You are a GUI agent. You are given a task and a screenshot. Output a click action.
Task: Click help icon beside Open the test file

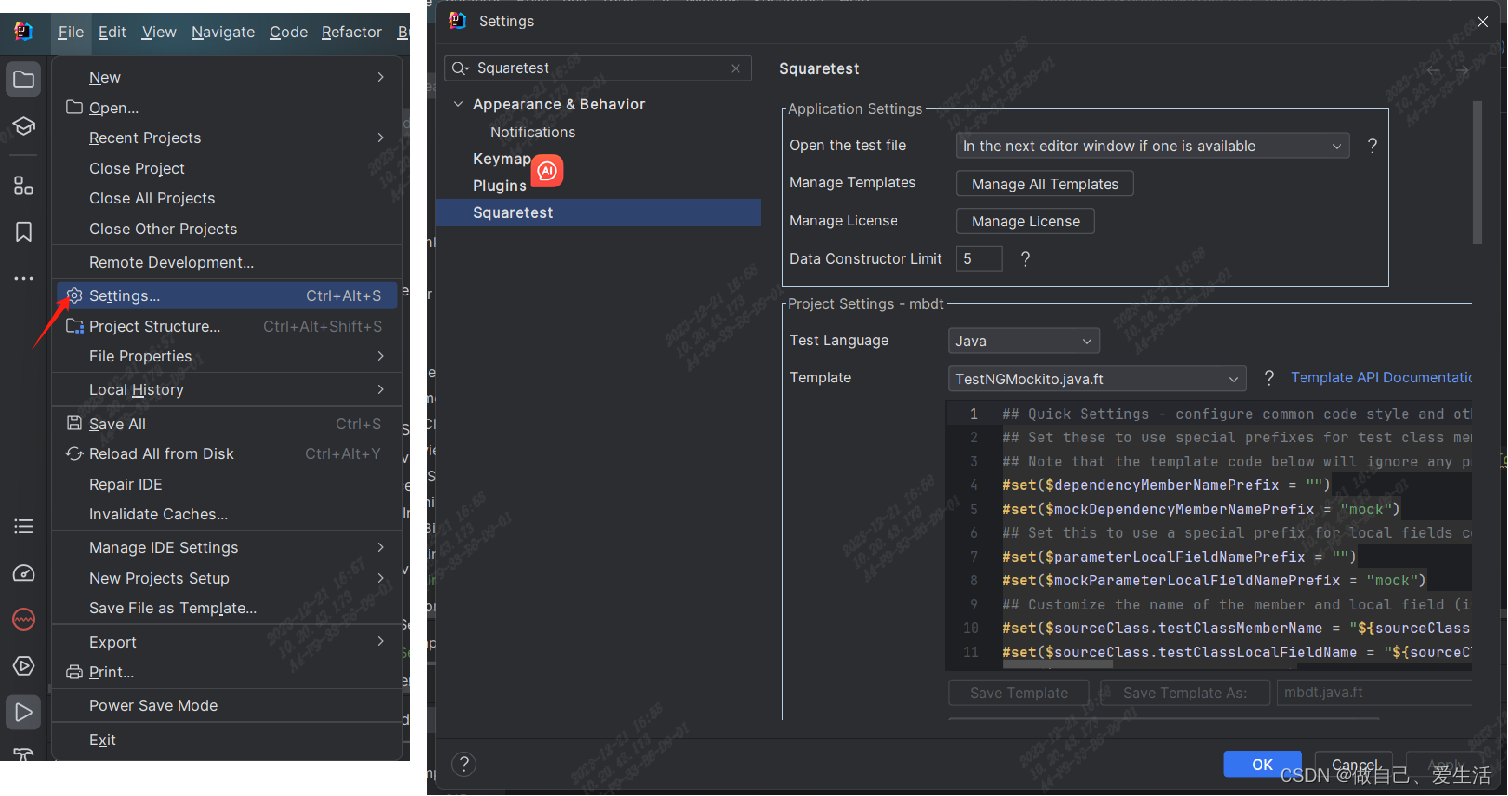pos(1372,146)
